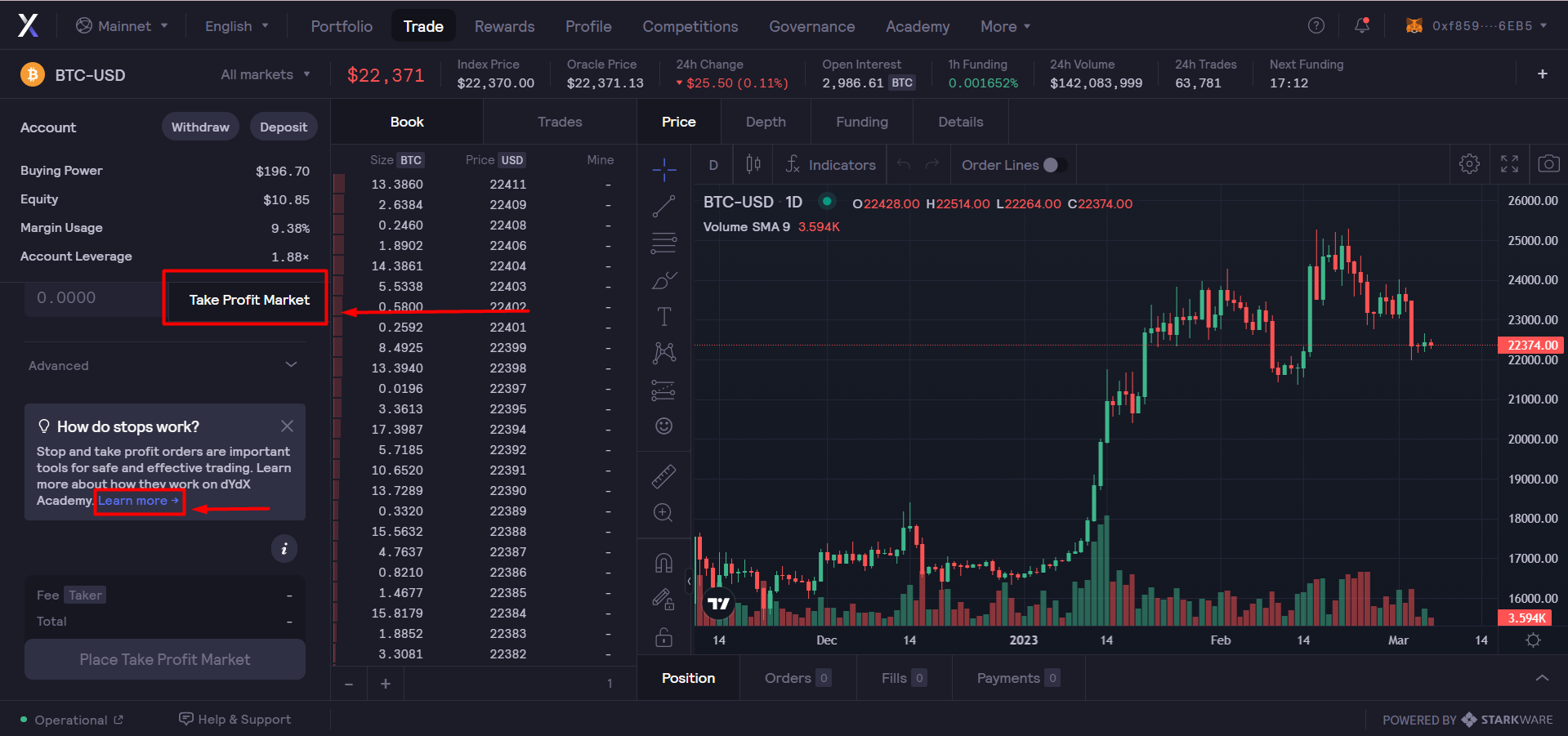
Task: Open chart settings gear
Action: click(1469, 163)
